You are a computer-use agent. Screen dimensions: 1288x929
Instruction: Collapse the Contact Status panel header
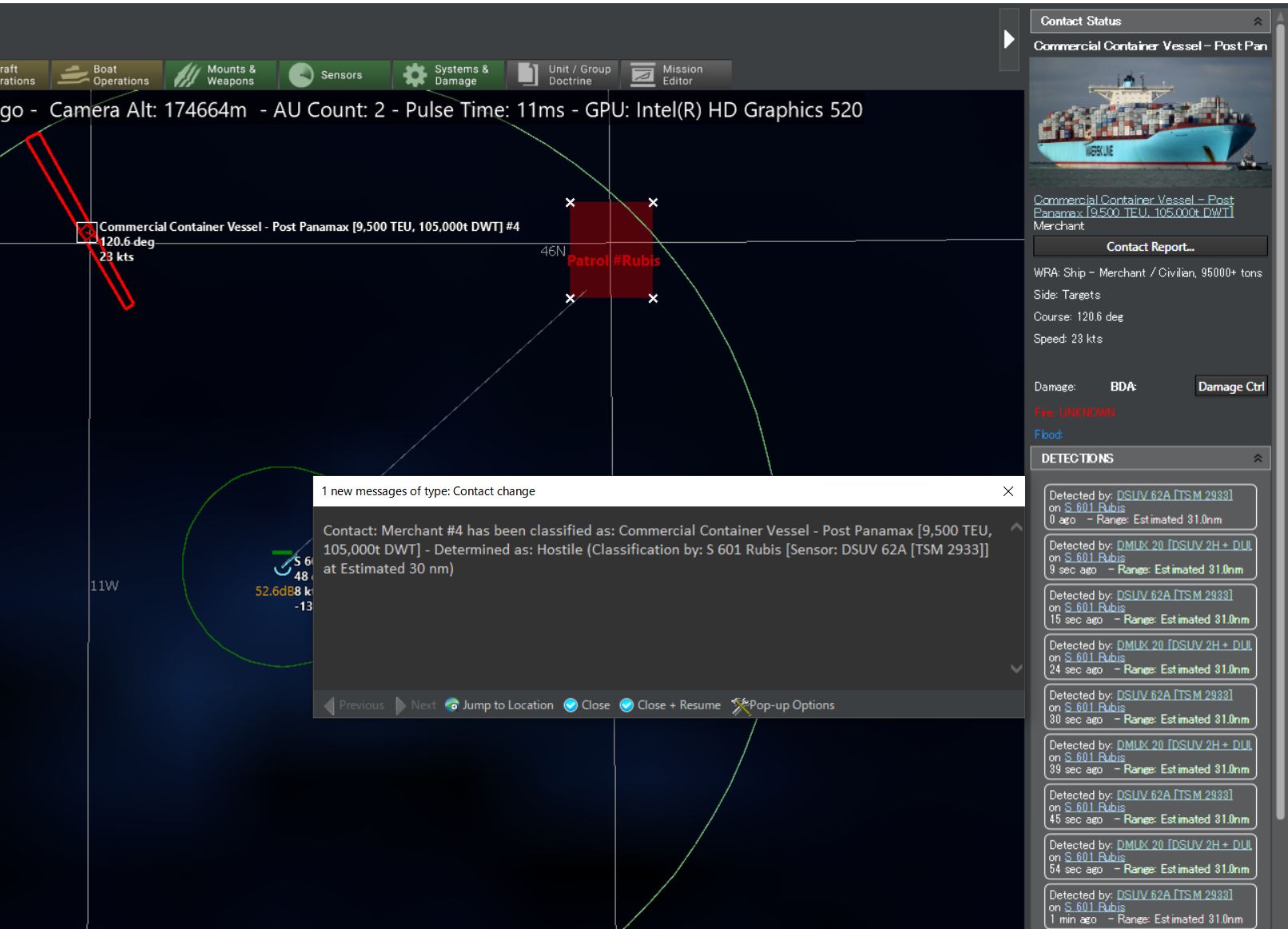point(1257,22)
